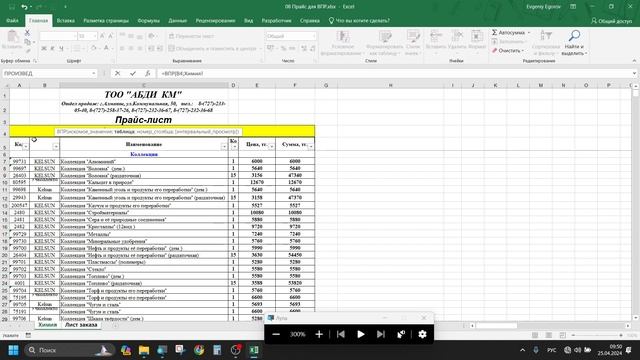The height and width of the screenshot is (360, 640).
Task: Click the Bold Ж button
Action: 44,49
